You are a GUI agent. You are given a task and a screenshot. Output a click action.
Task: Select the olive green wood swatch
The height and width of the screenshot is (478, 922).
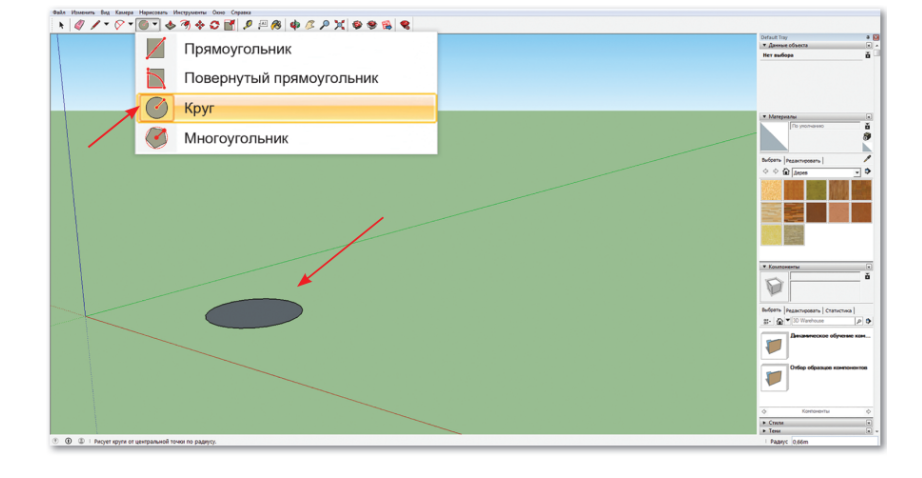point(816,190)
